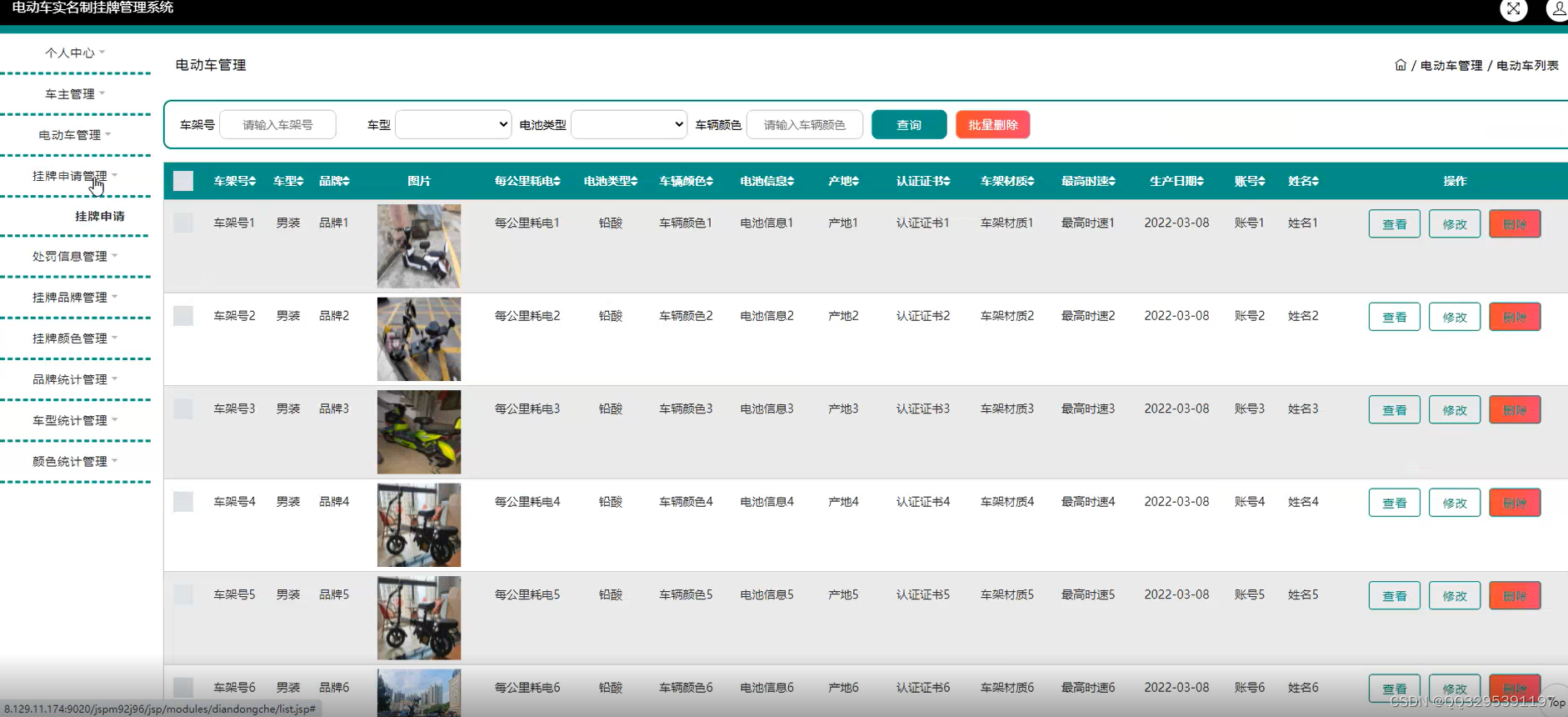View details of 车架号1 row

[1395, 223]
